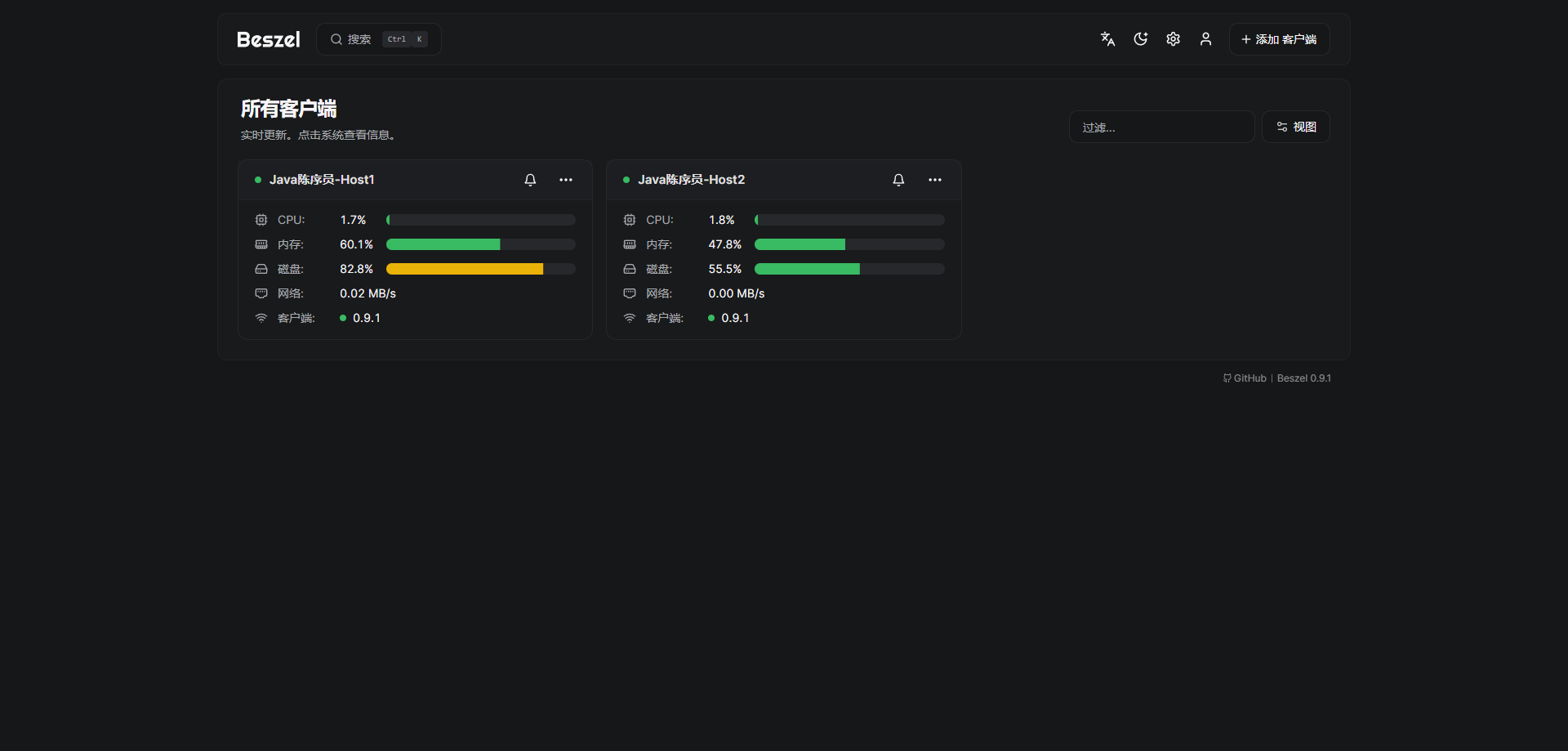Screen dimensions: 1568x751
Task: Click the 添加客户端 add button
Action: (1279, 39)
